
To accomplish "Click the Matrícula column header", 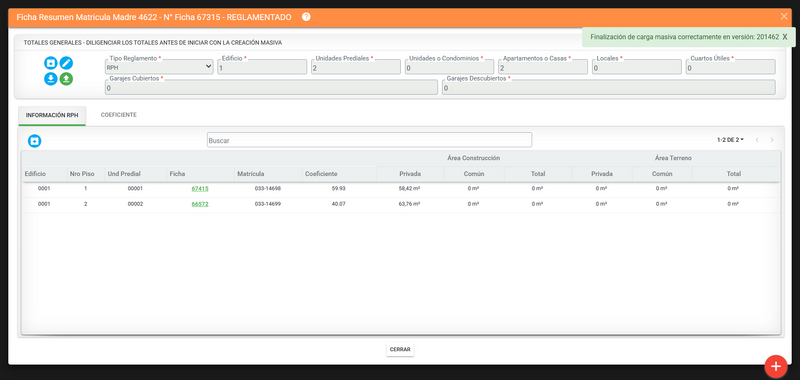I will click(x=251, y=174).
